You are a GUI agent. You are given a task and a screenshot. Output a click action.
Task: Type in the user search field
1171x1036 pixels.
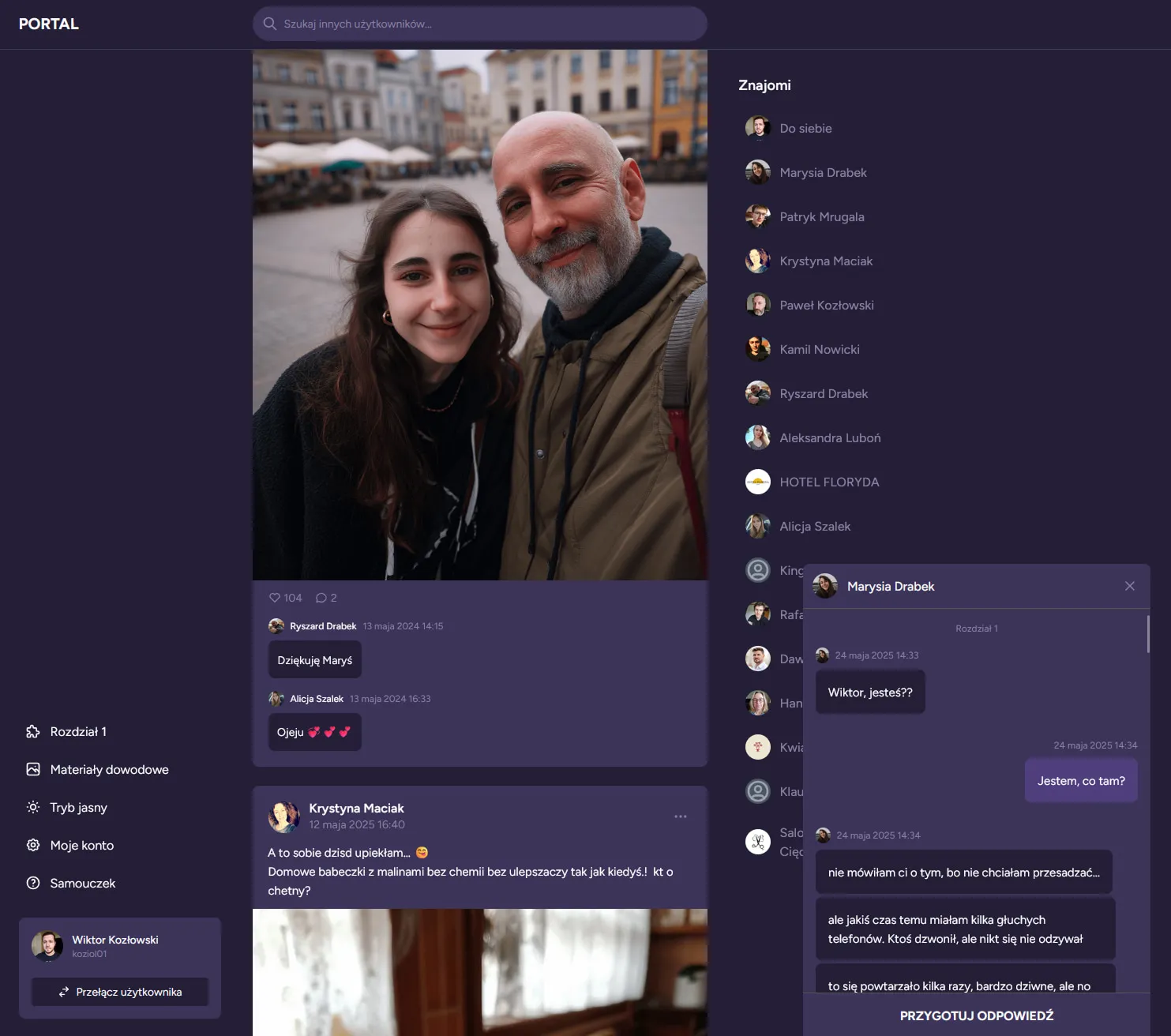tap(490, 24)
